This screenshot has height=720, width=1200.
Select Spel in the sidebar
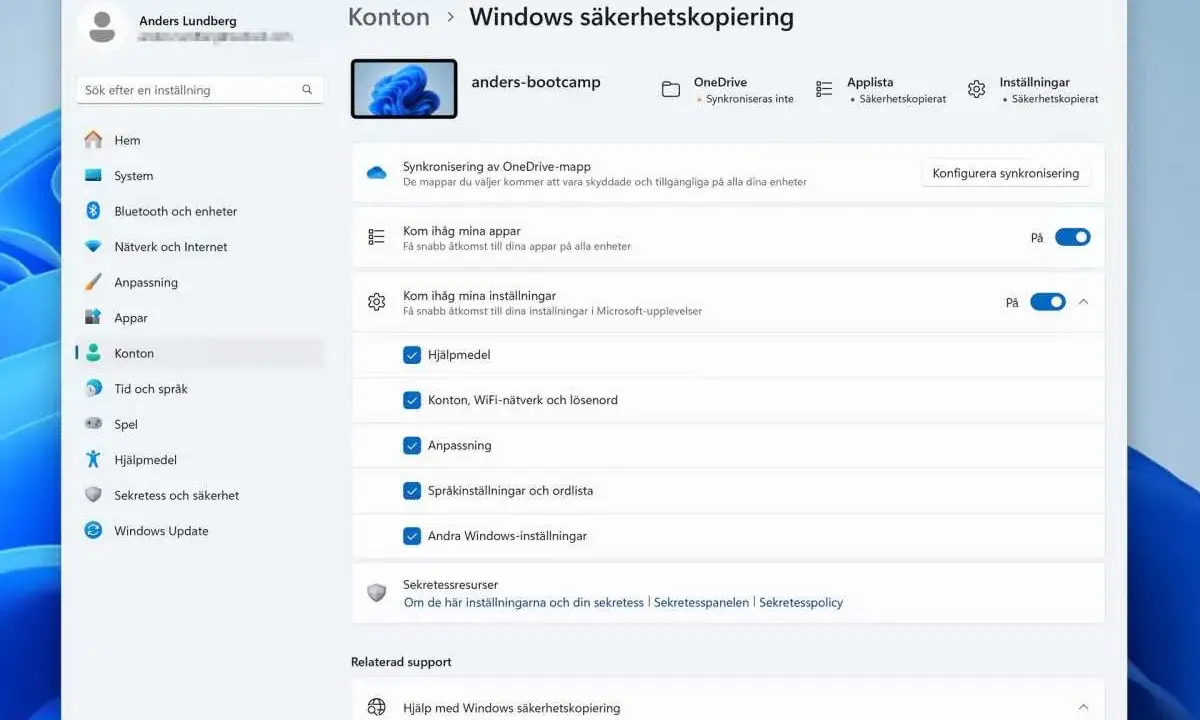[x=200, y=424]
